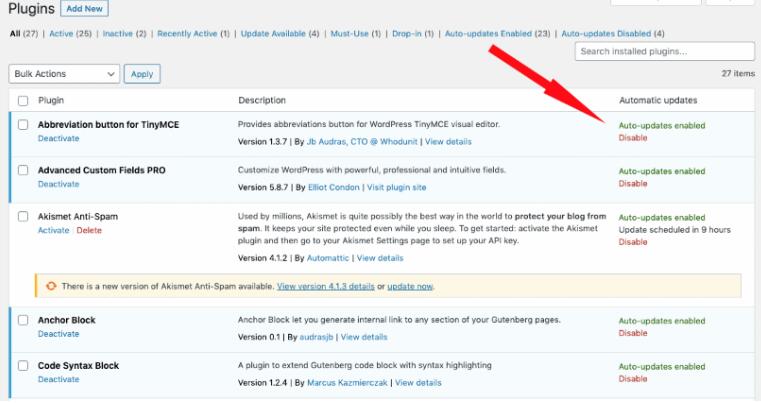Open Must-Use plugins filter
761x403 pixels.
click(x=349, y=34)
